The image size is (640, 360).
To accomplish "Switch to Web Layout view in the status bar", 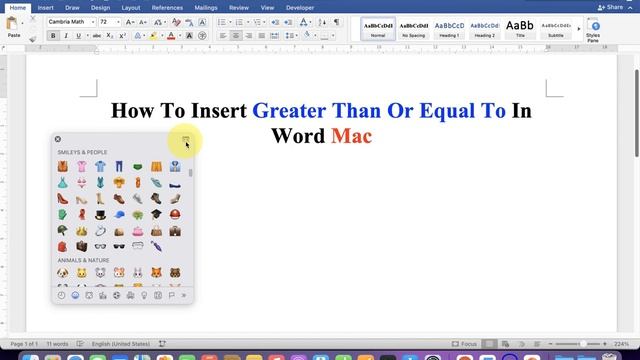I will click(505, 344).
